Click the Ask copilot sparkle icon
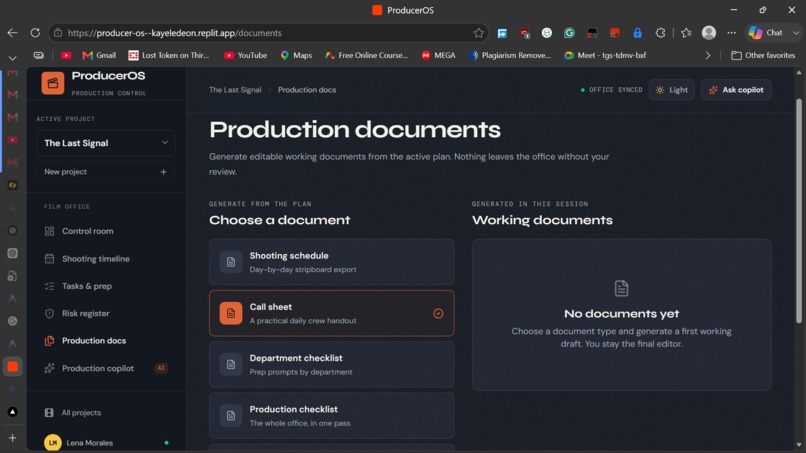Viewport: 806px width, 453px height. [713, 90]
